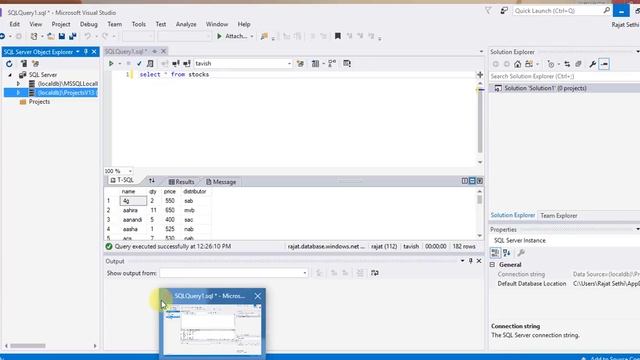Click the Save All icon
640x360 pixels.
(x=73, y=36)
